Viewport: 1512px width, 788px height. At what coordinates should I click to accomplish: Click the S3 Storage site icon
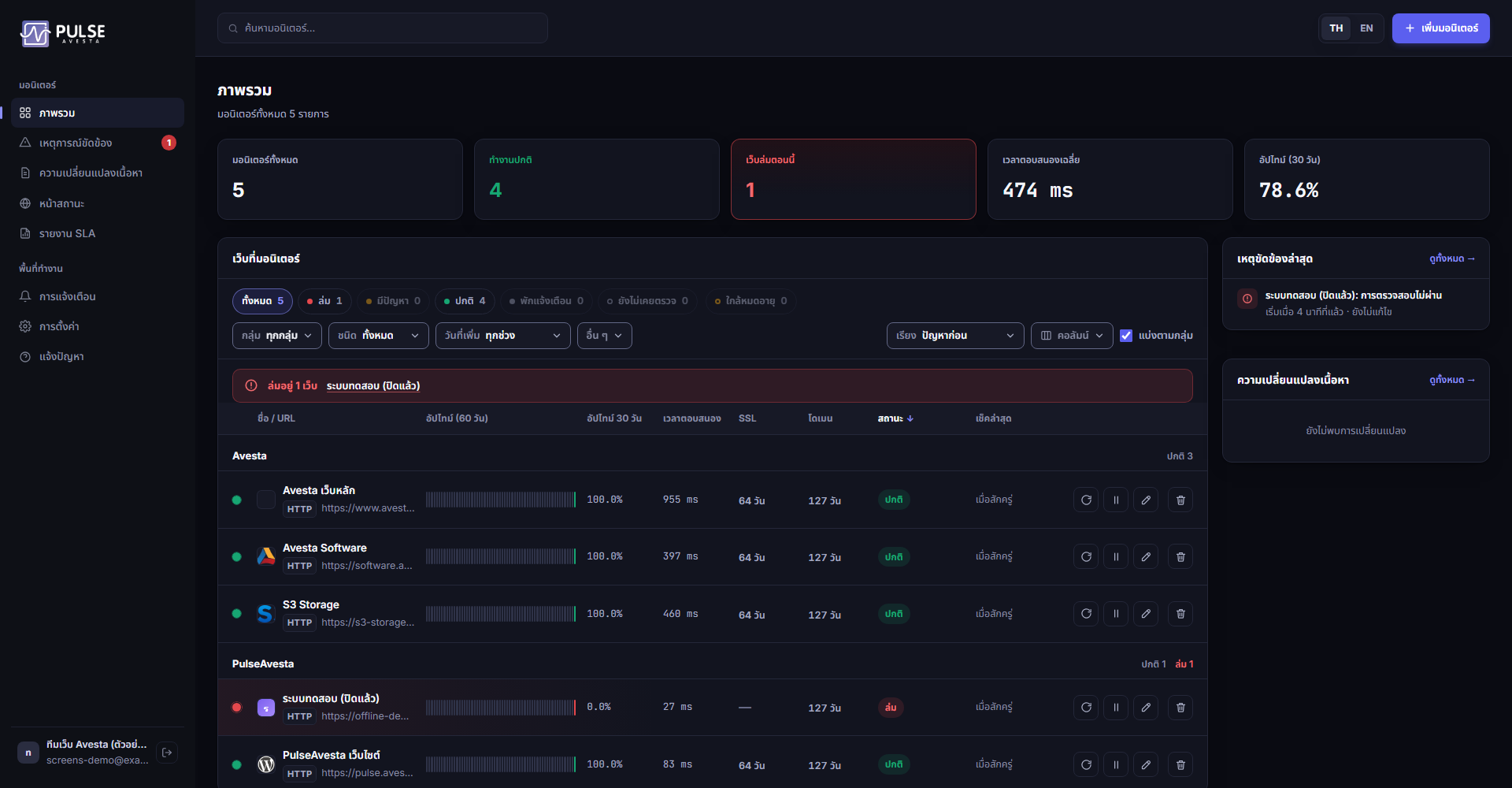pos(266,613)
